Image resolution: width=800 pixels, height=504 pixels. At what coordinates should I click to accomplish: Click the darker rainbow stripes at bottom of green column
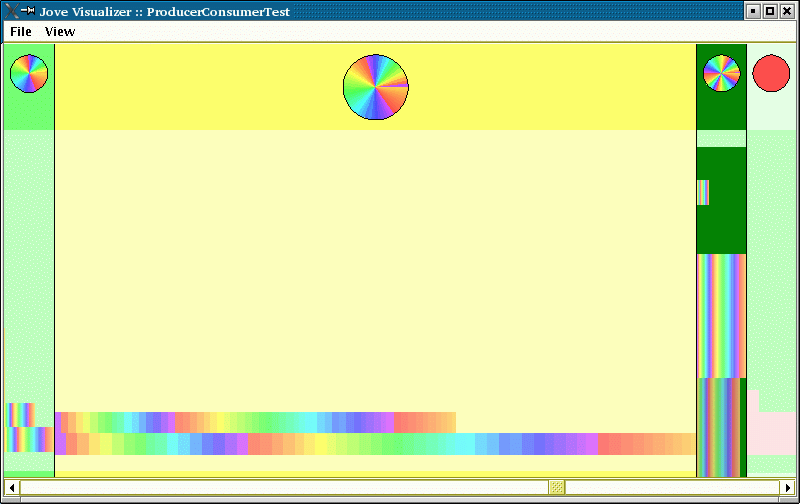pos(718,427)
